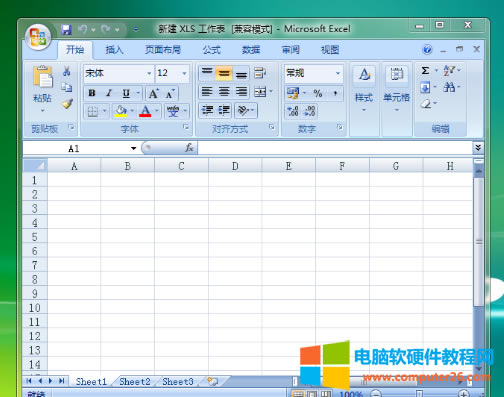
Task: Apply the red font color
Action: (x=145, y=111)
